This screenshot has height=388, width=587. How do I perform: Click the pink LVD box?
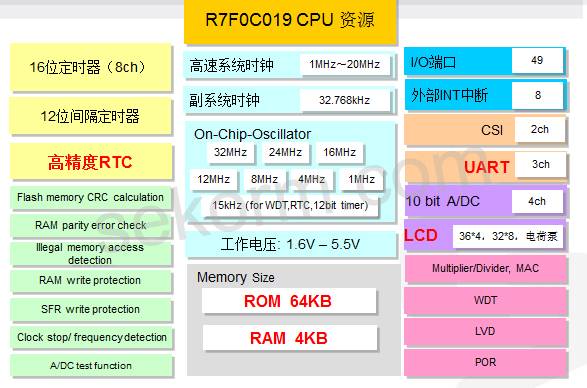[x=486, y=331]
